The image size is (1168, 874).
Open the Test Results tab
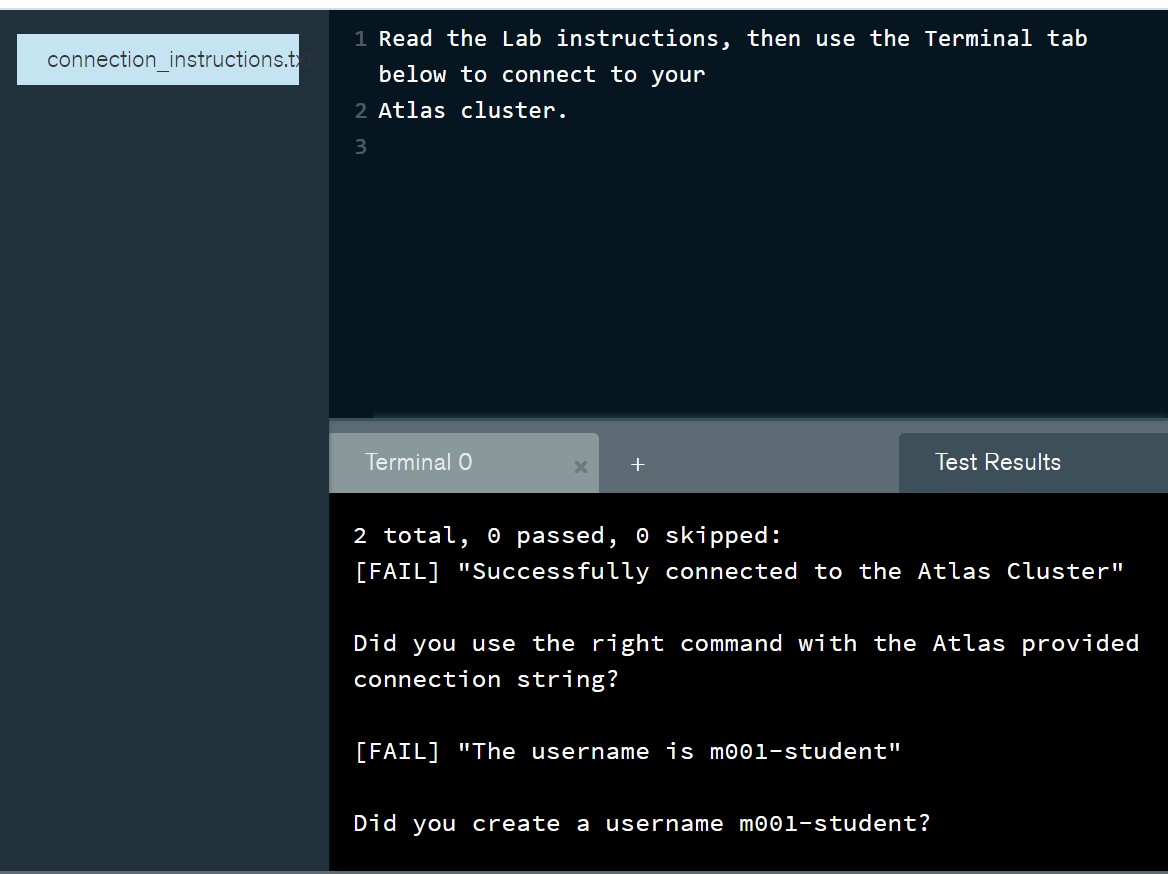pyautogui.click(x=997, y=462)
